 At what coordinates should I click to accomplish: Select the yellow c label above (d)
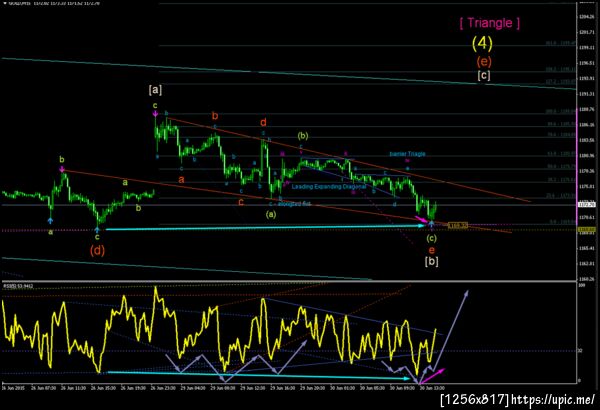coord(97,237)
